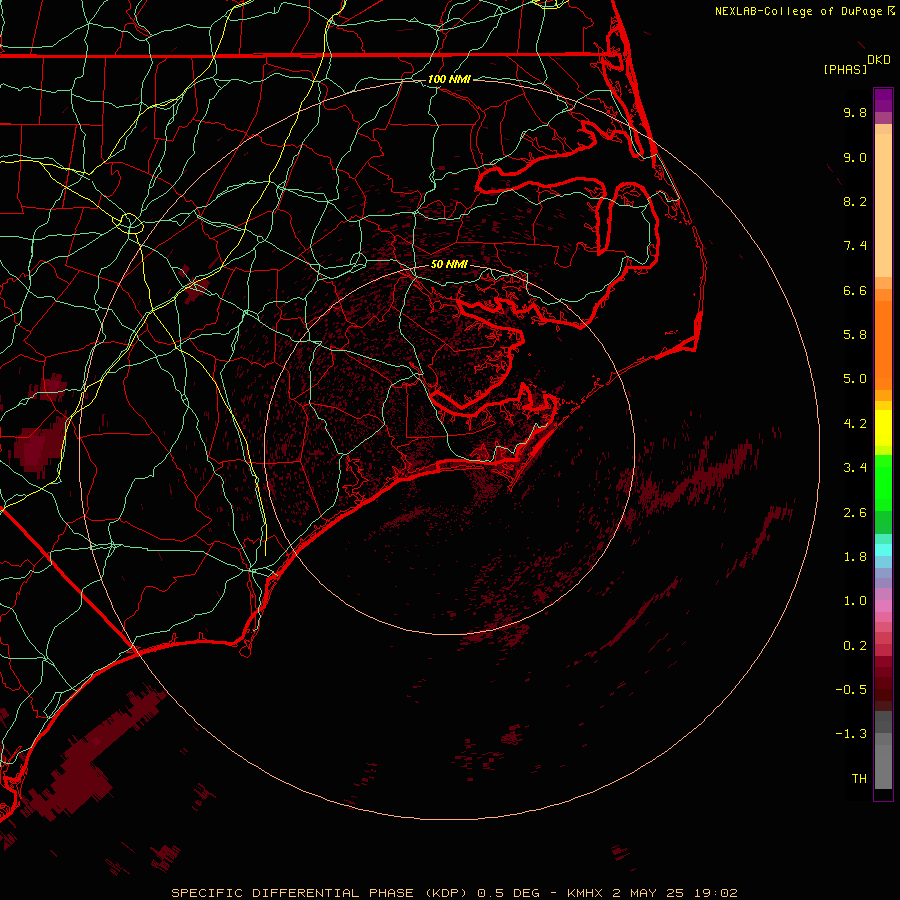Screen dimensions: 900x900
Task: Click the [PHAS] label above the color scale
Action: tap(845, 69)
